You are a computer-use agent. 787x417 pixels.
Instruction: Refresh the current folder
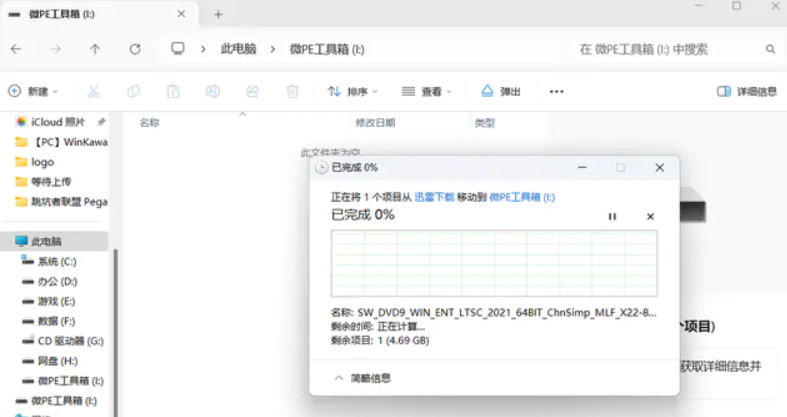pos(135,49)
